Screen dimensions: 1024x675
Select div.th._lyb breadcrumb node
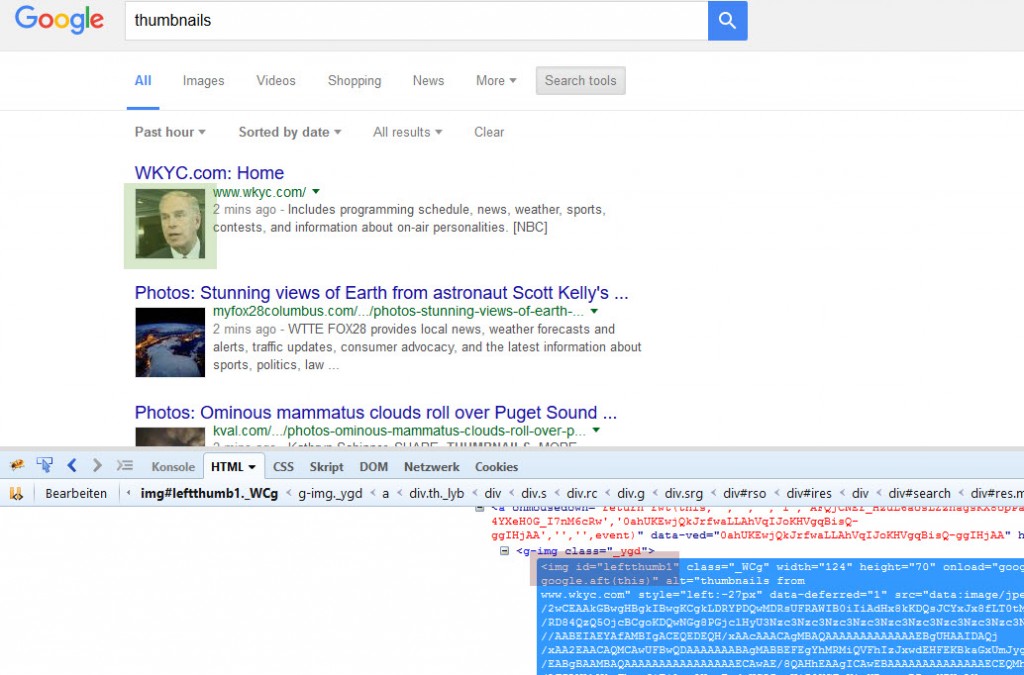(x=436, y=494)
